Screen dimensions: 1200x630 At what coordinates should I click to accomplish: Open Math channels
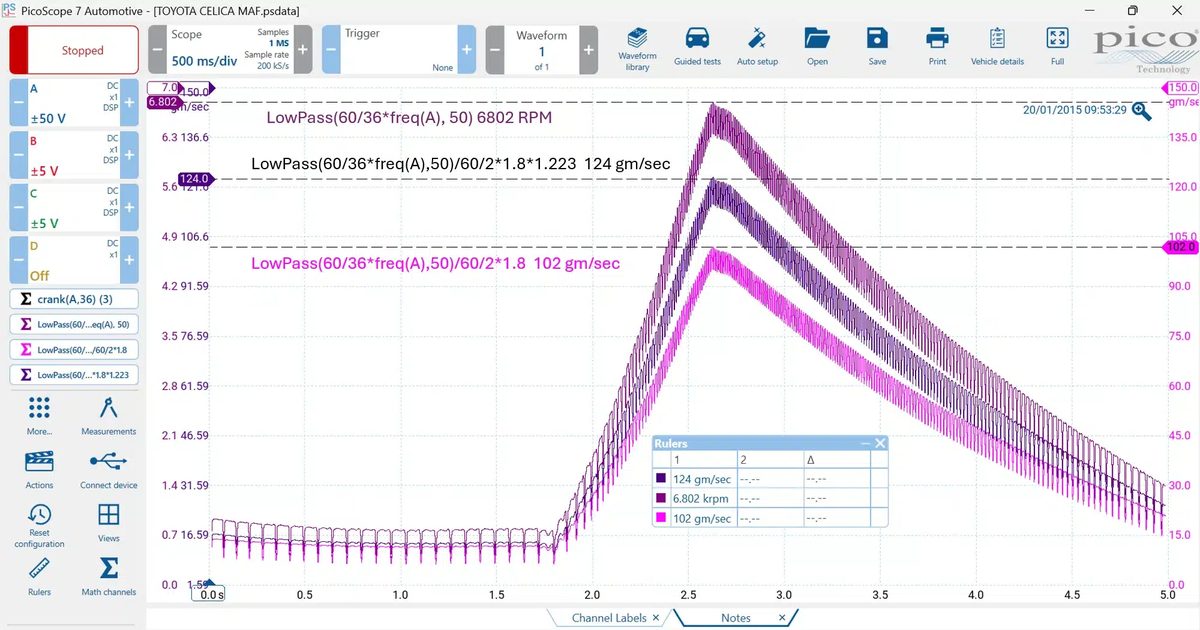pyautogui.click(x=108, y=577)
